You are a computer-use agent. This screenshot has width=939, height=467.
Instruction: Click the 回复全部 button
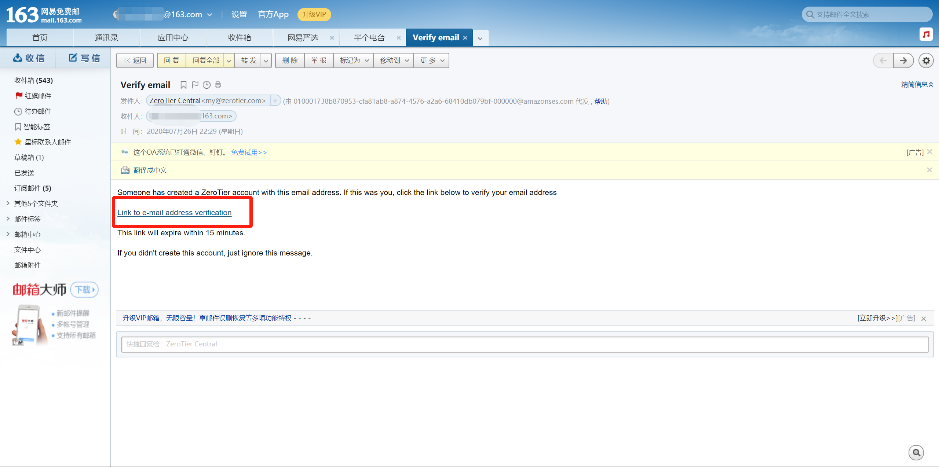tap(204, 60)
